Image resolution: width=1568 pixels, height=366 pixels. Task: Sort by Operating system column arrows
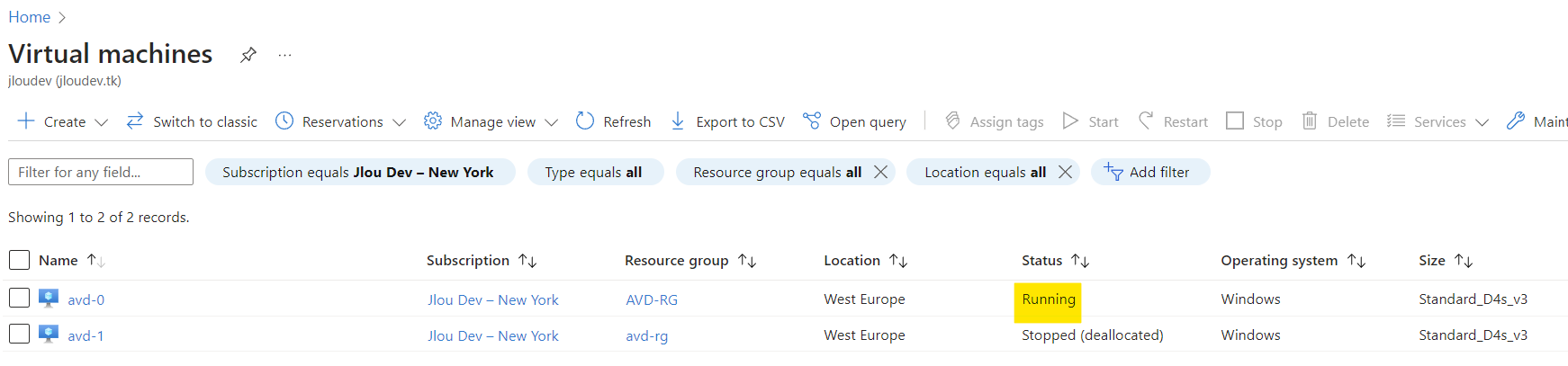click(1356, 261)
